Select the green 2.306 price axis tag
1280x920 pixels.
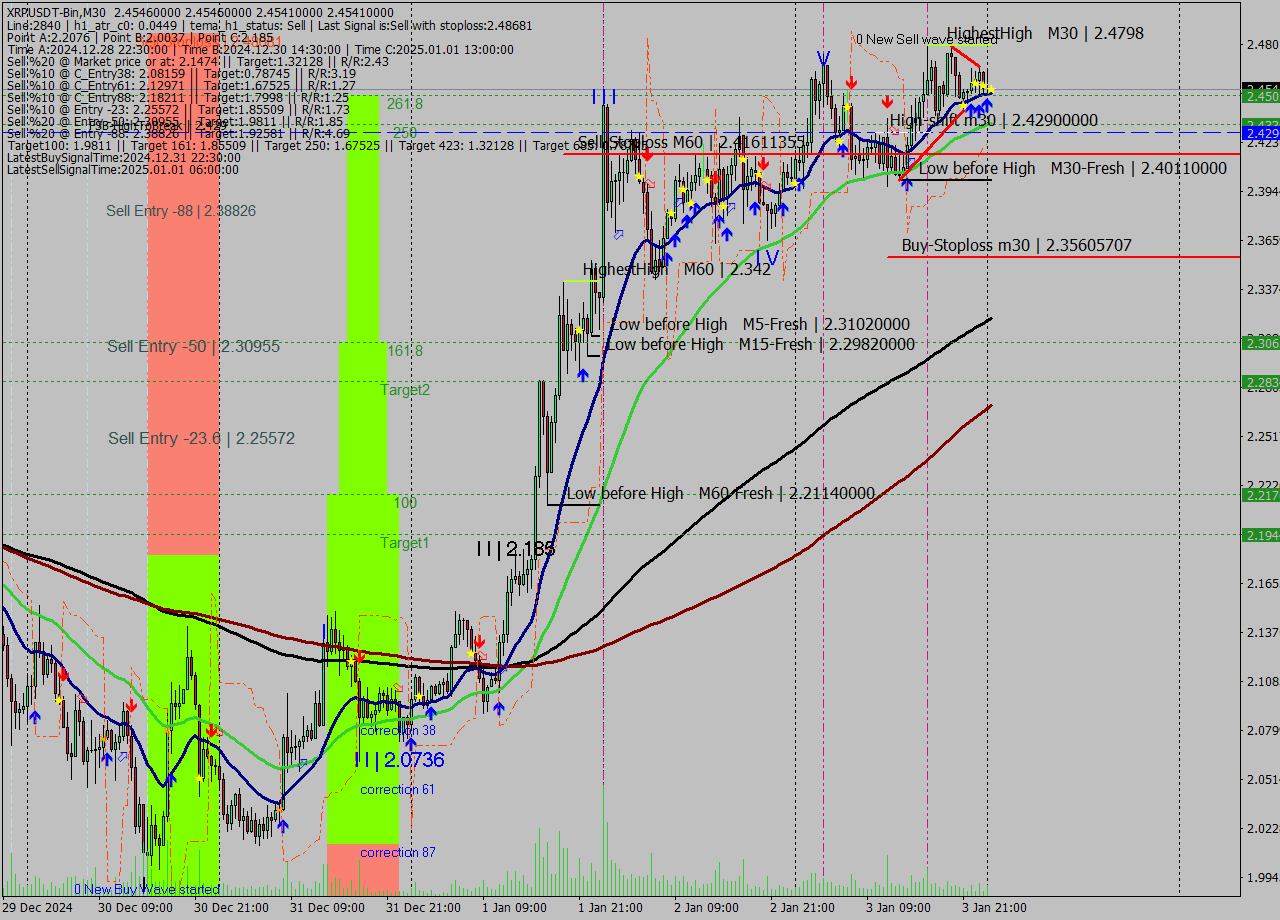tap(1260, 343)
